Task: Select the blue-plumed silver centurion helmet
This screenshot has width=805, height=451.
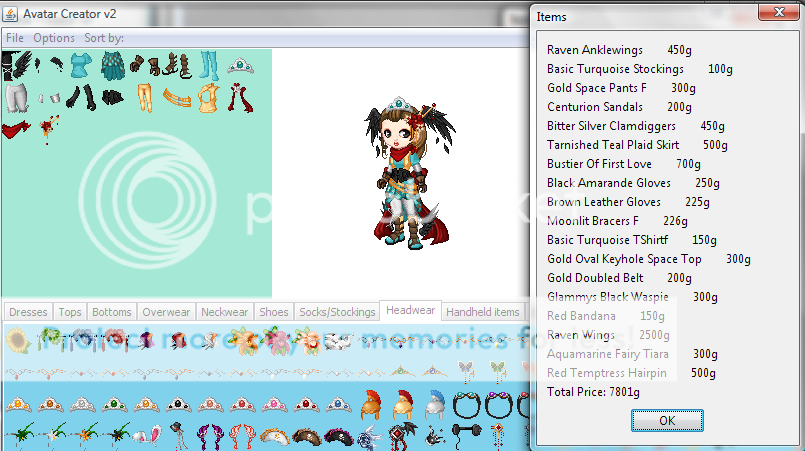Action: [x=437, y=405]
